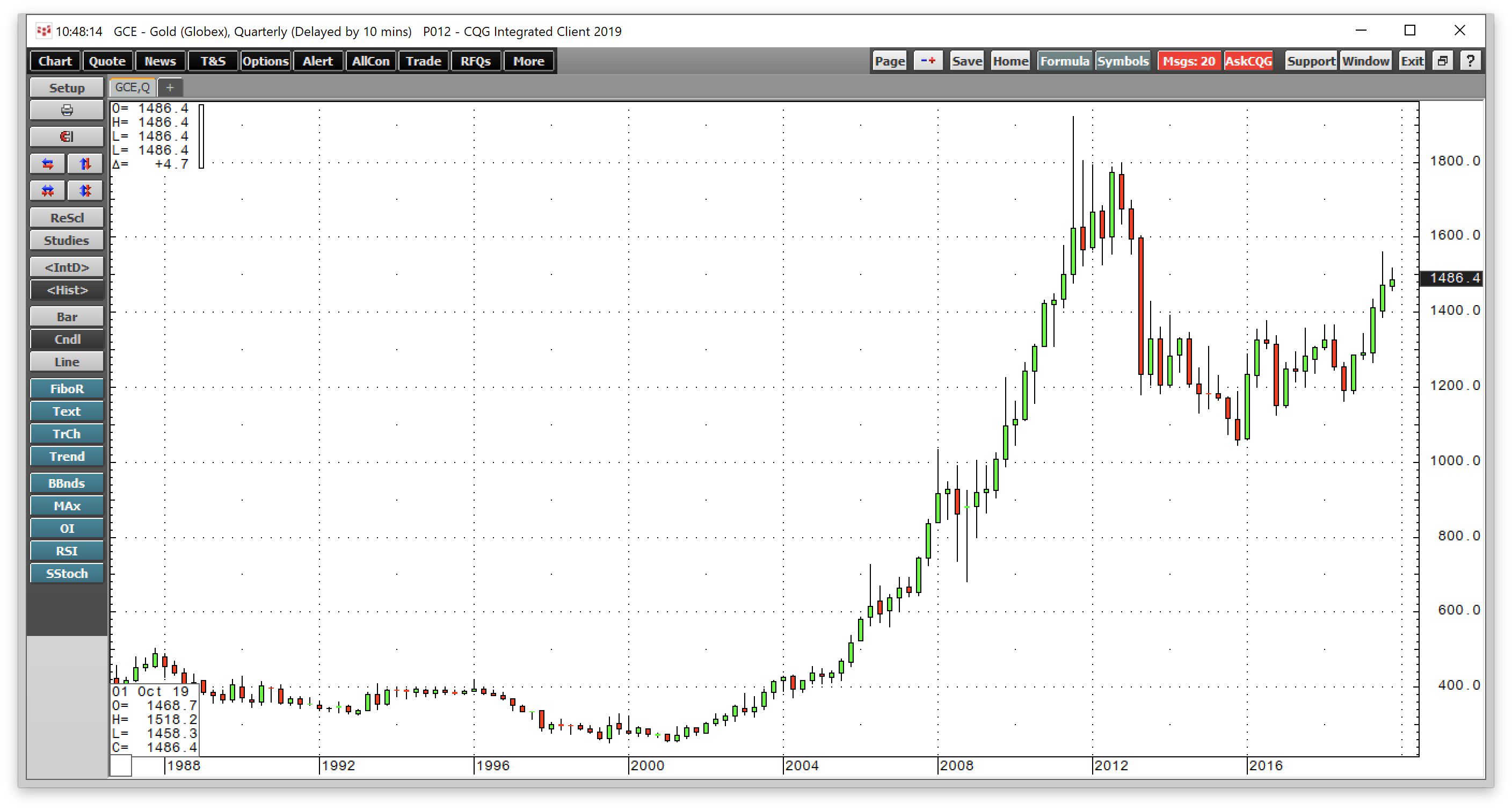Click the plus/minus pages toolbar icon
Viewport: 1512px width, 810px height.
[x=928, y=61]
